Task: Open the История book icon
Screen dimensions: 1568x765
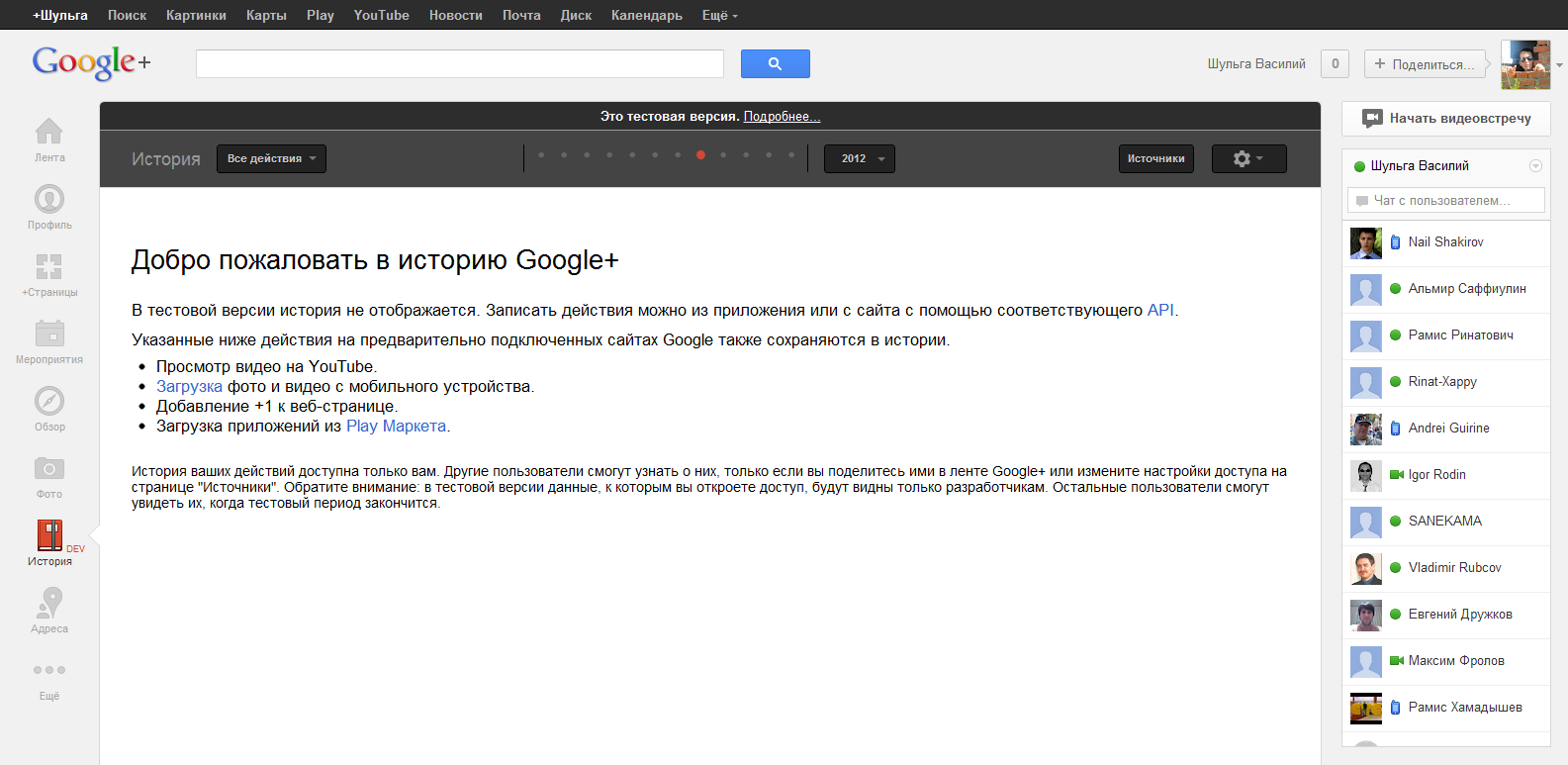Action: (49, 535)
